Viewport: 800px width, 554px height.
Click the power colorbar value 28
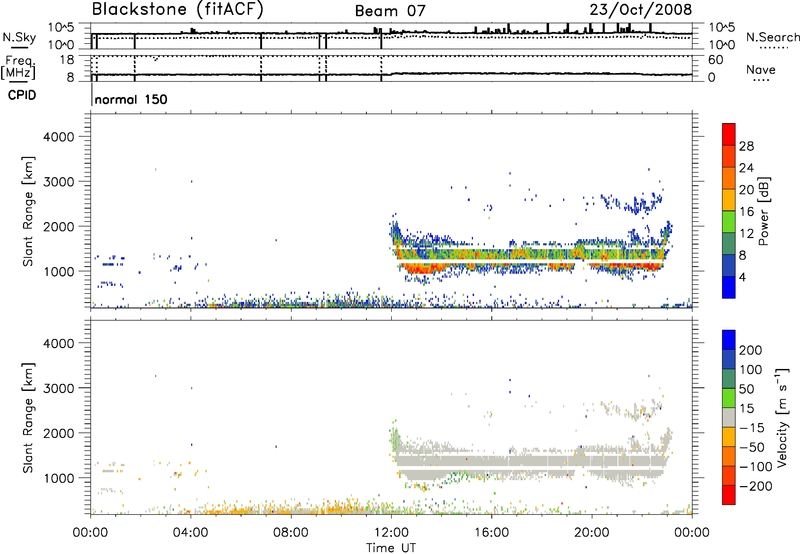(746, 146)
